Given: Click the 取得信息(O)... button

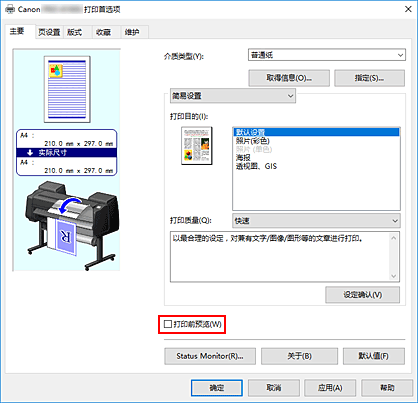Looking at the screenshot, I should point(289,78).
